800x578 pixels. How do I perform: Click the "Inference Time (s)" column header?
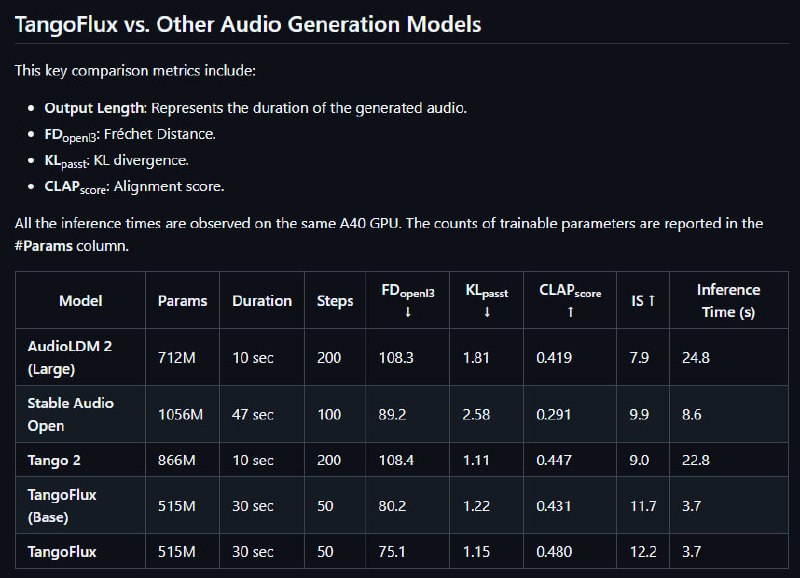(729, 300)
